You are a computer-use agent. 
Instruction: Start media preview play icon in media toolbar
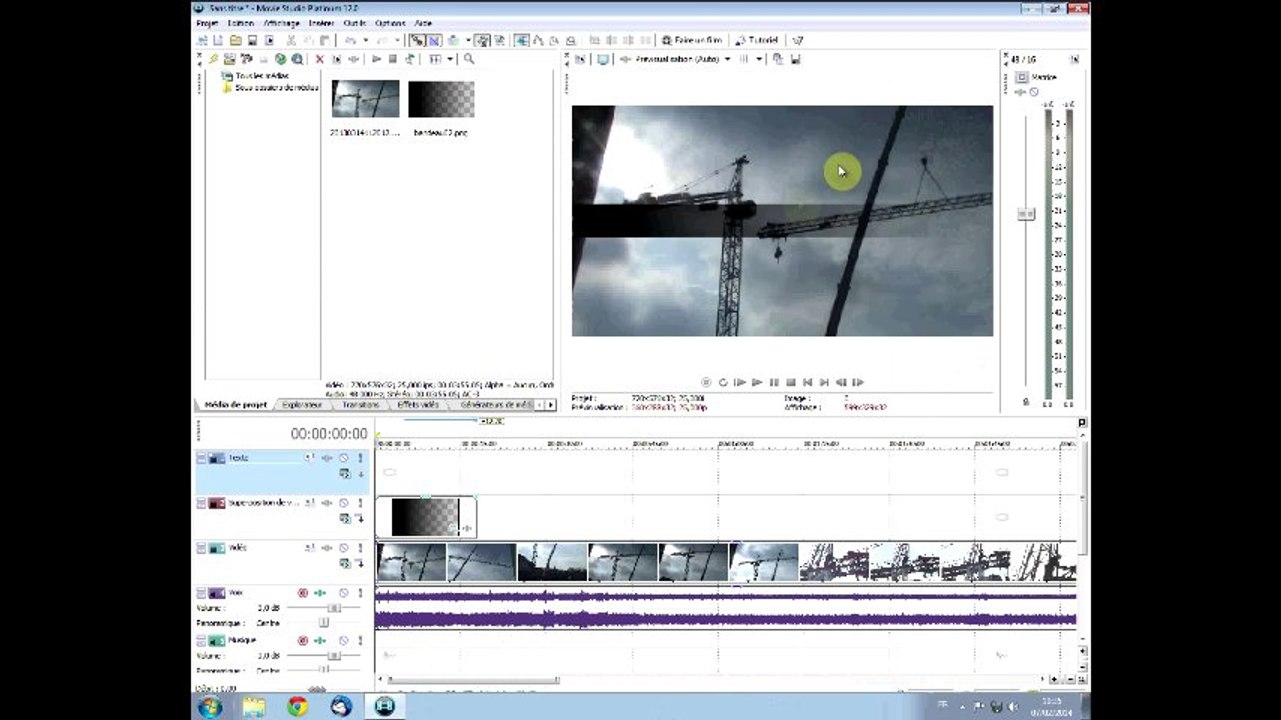(376, 59)
